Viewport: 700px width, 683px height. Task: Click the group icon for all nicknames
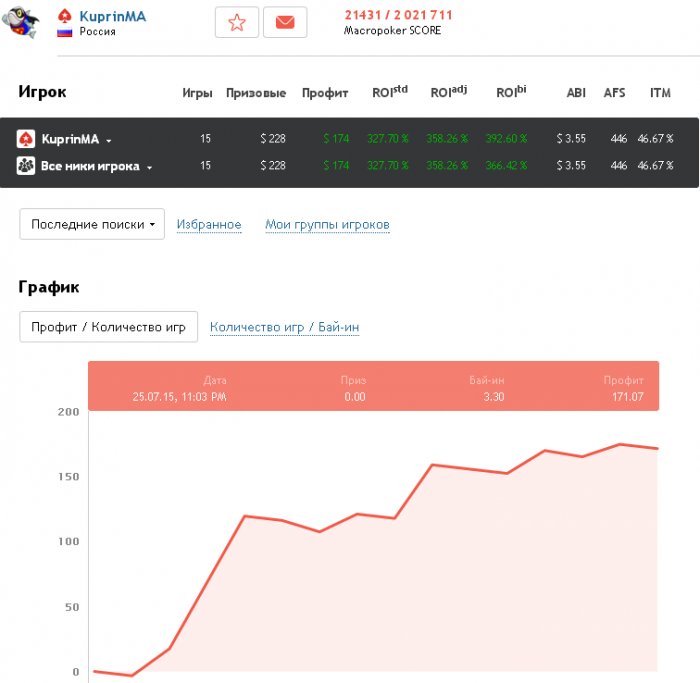pyautogui.click(x=26, y=166)
